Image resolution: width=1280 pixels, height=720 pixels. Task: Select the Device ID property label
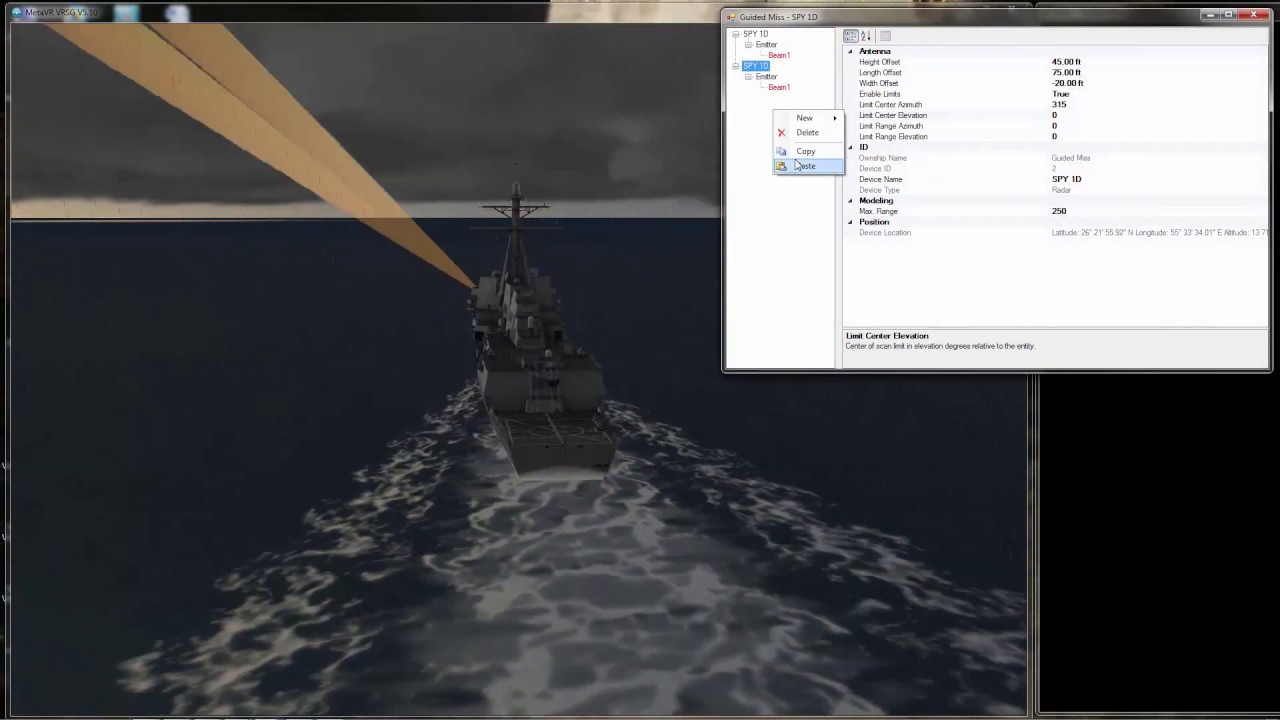[875, 169]
